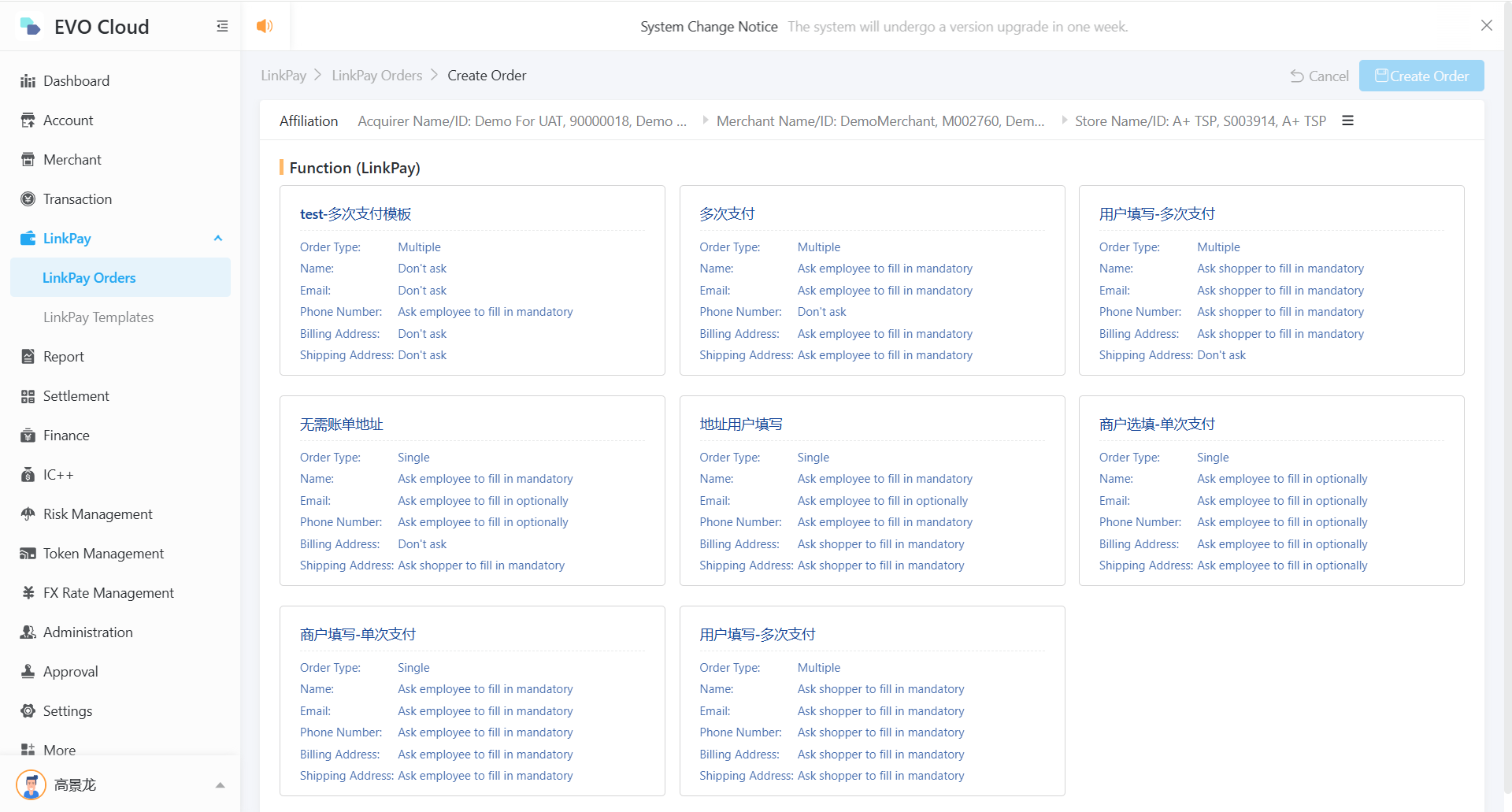Click the orange speaker announcement icon
The height and width of the screenshot is (812, 1512).
265,26
